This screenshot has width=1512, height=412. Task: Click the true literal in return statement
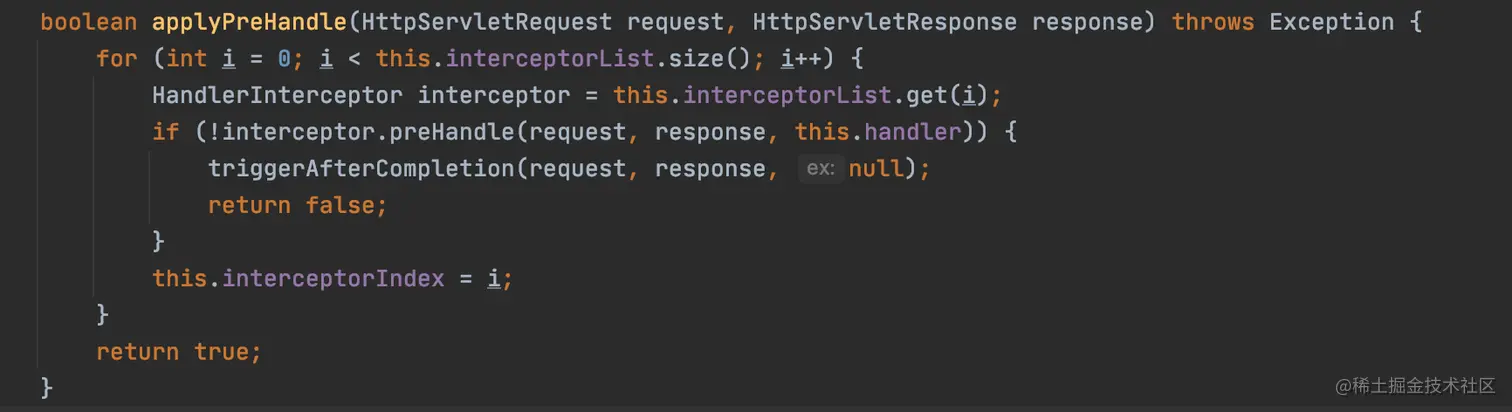222,351
